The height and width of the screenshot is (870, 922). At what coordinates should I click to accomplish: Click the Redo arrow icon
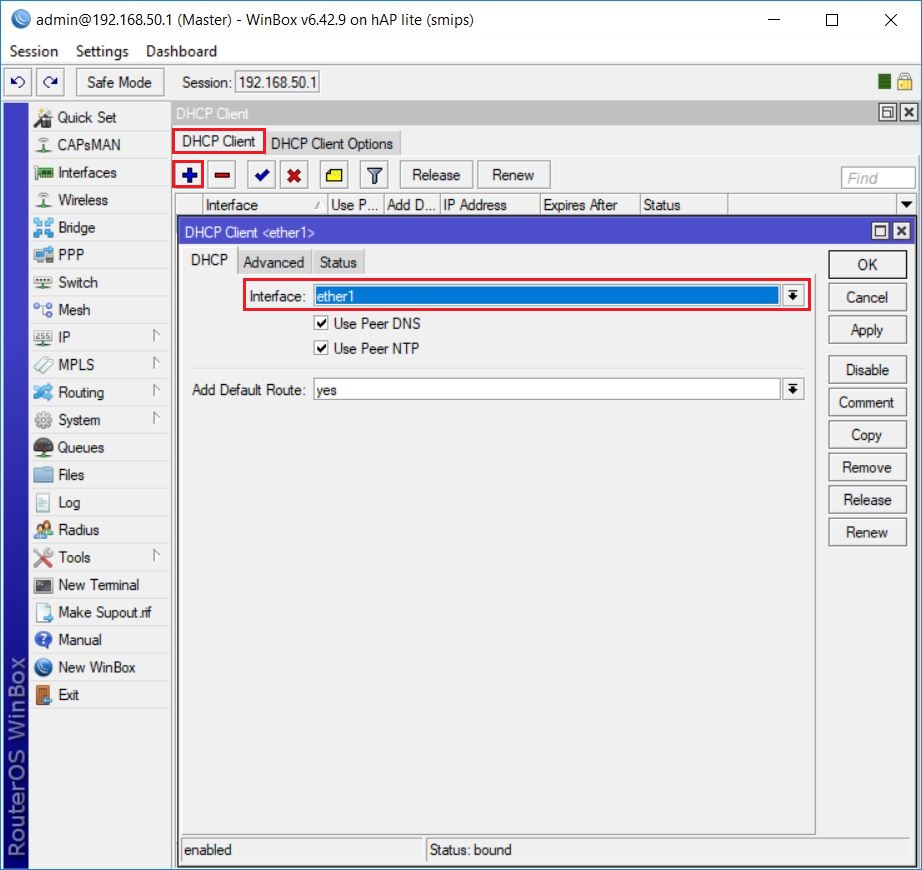click(51, 82)
